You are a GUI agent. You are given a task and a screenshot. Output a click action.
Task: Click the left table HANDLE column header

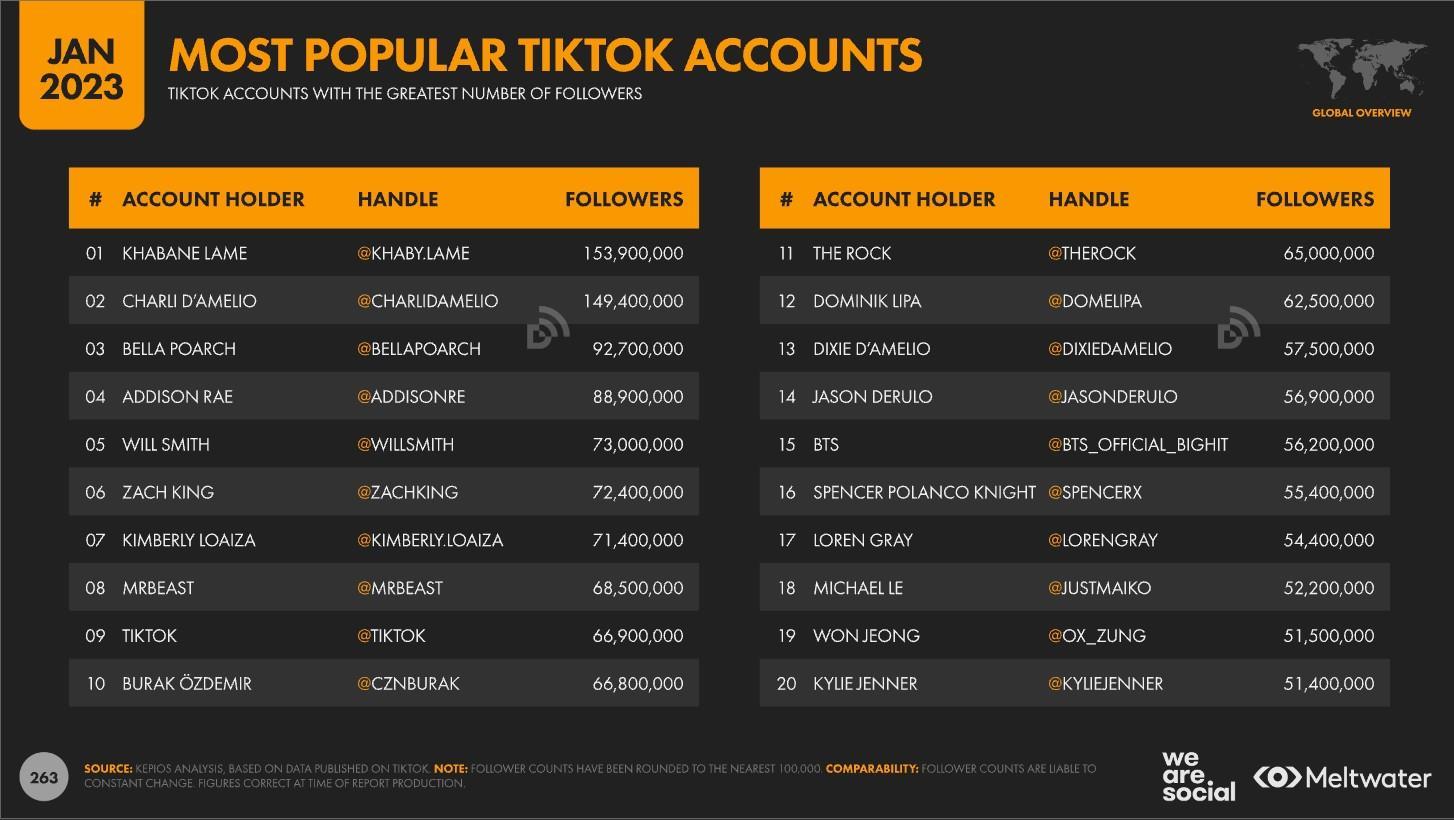click(398, 199)
